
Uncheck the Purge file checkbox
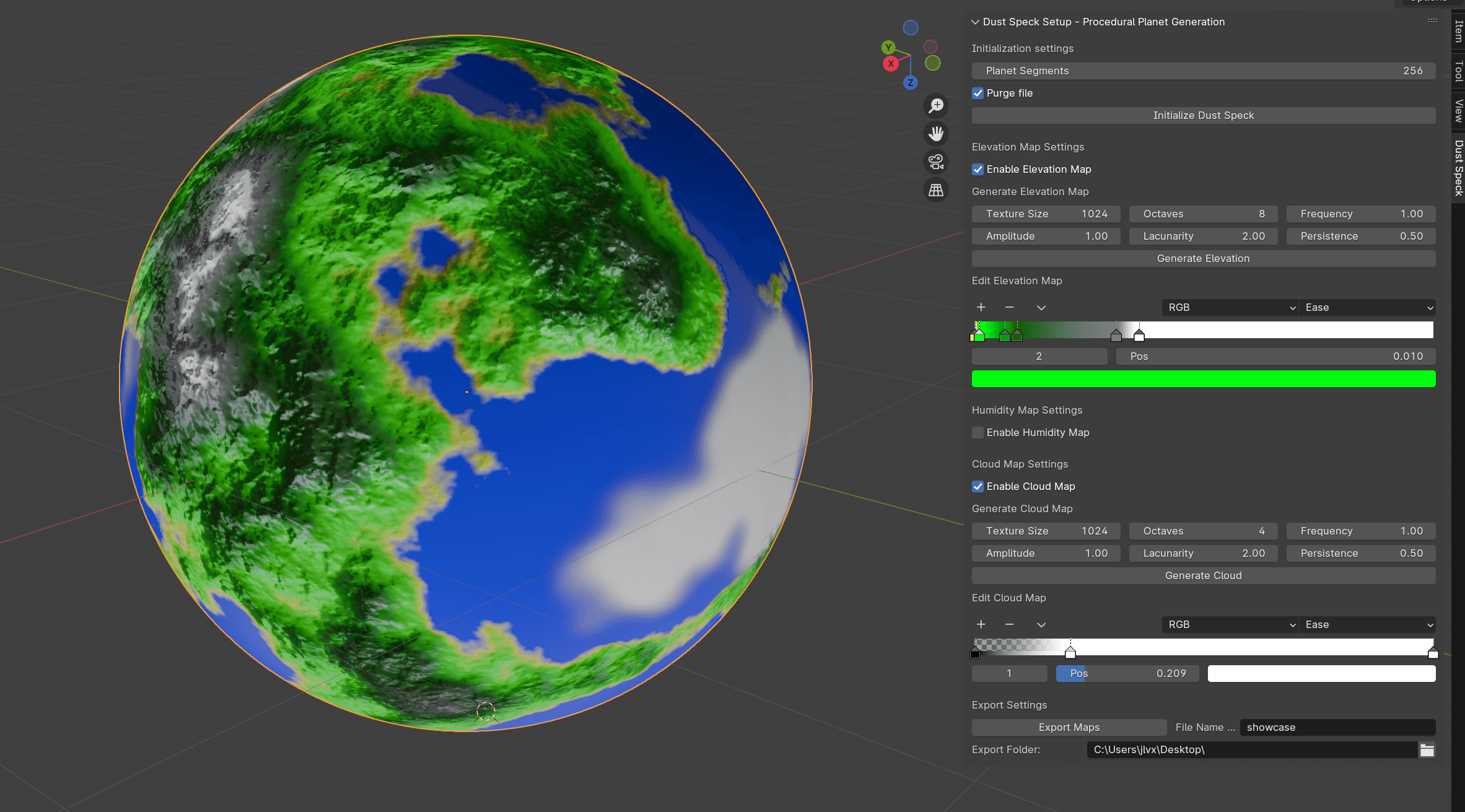(978, 93)
